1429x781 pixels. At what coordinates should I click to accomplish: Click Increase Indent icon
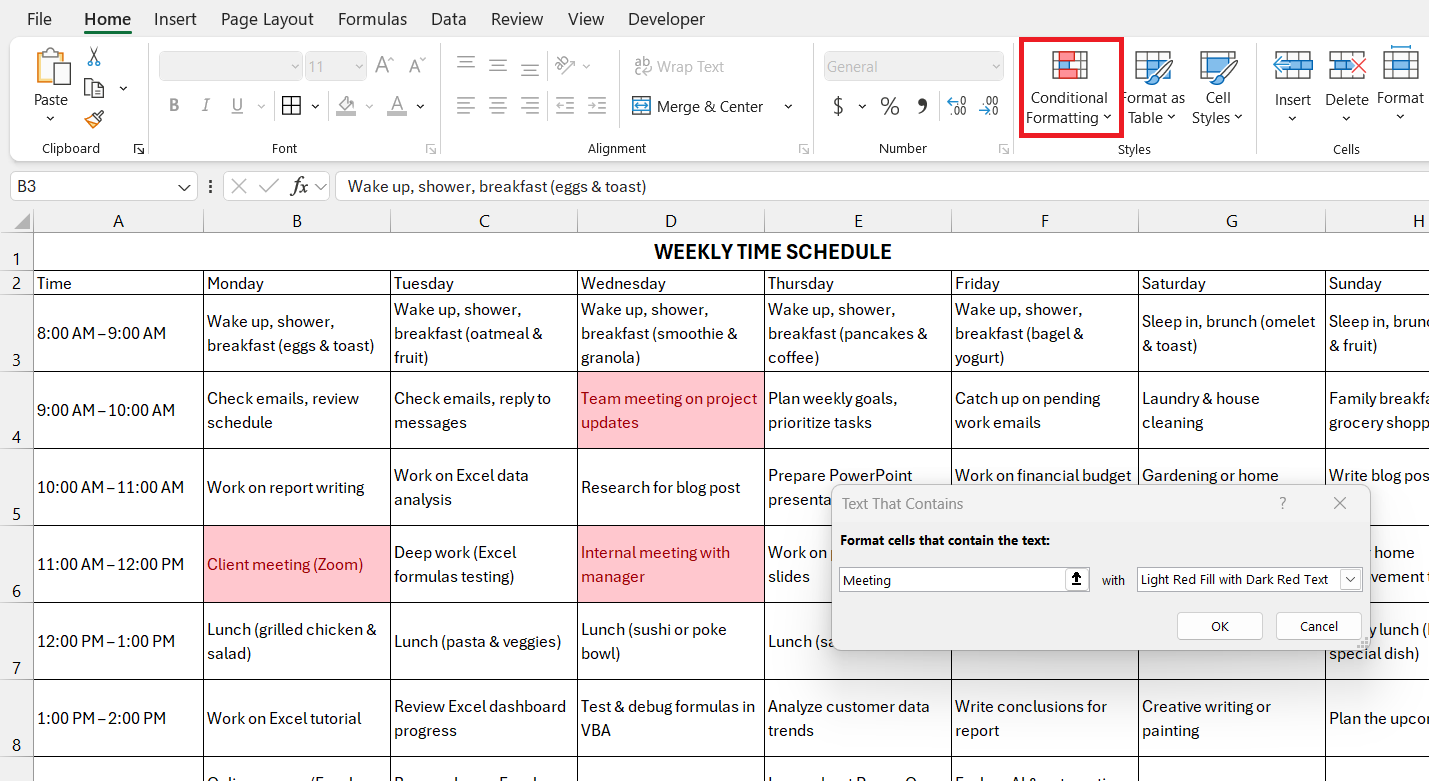pos(597,105)
